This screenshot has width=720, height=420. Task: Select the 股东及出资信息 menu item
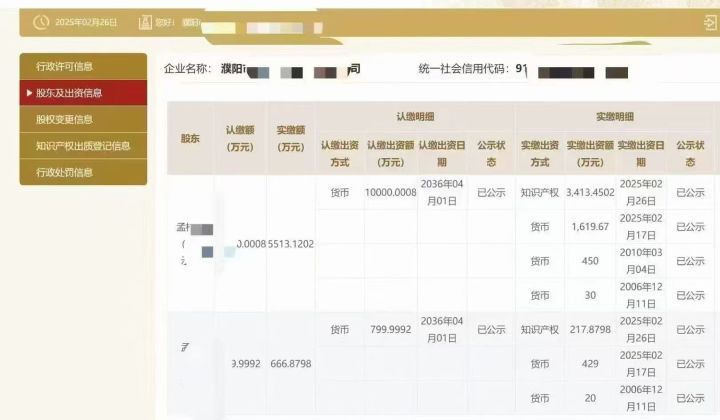point(69,93)
